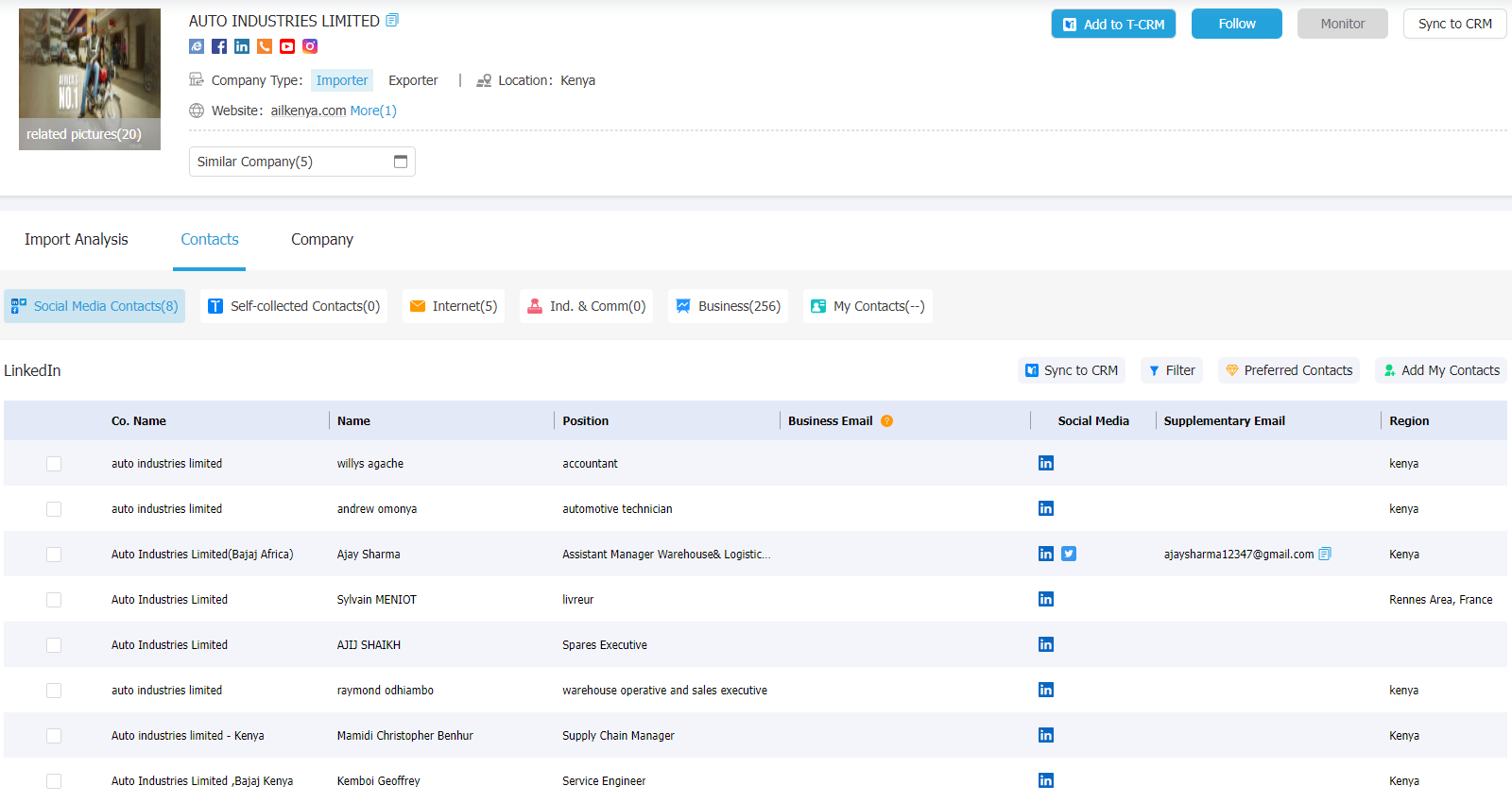
Task: Open the Filter option
Action: click(x=1172, y=370)
